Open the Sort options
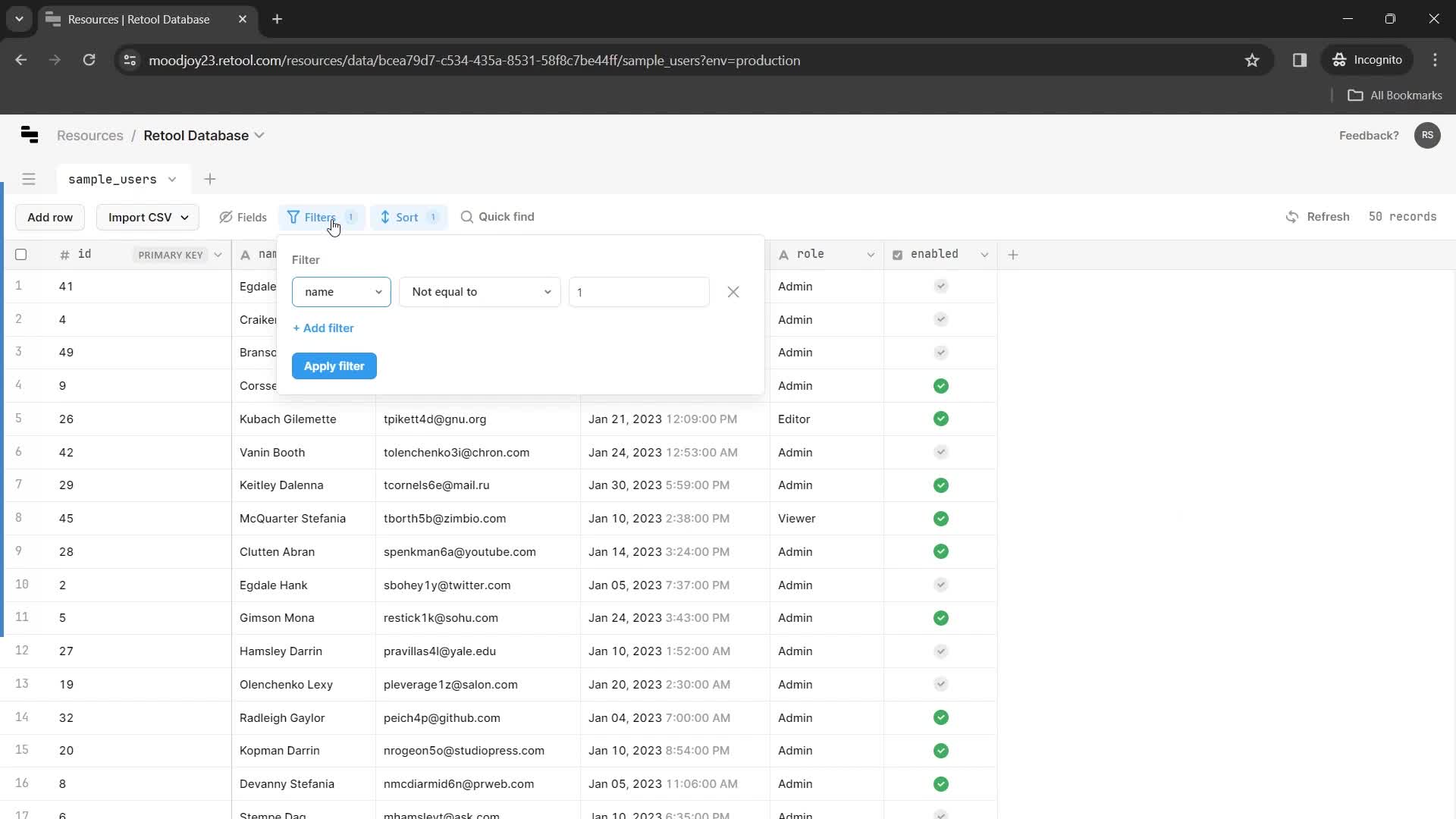Image resolution: width=1456 pixels, height=819 pixels. (x=409, y=217)
